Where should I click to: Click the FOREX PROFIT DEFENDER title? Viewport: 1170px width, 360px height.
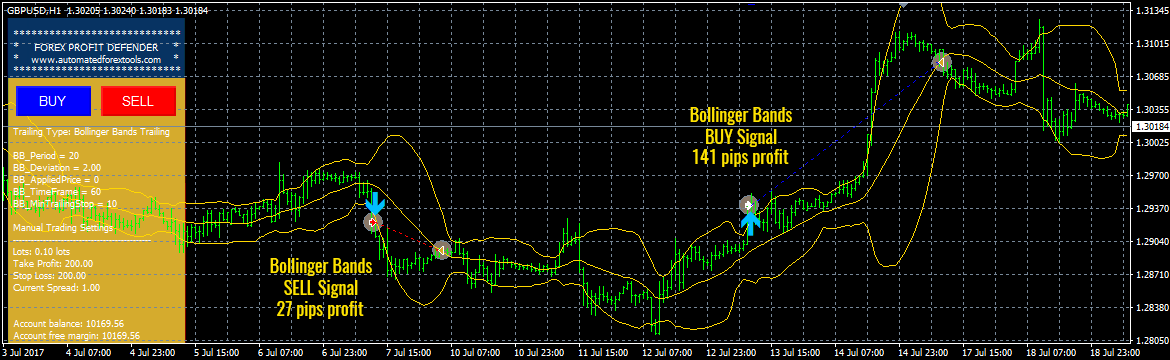click(96, 47)
